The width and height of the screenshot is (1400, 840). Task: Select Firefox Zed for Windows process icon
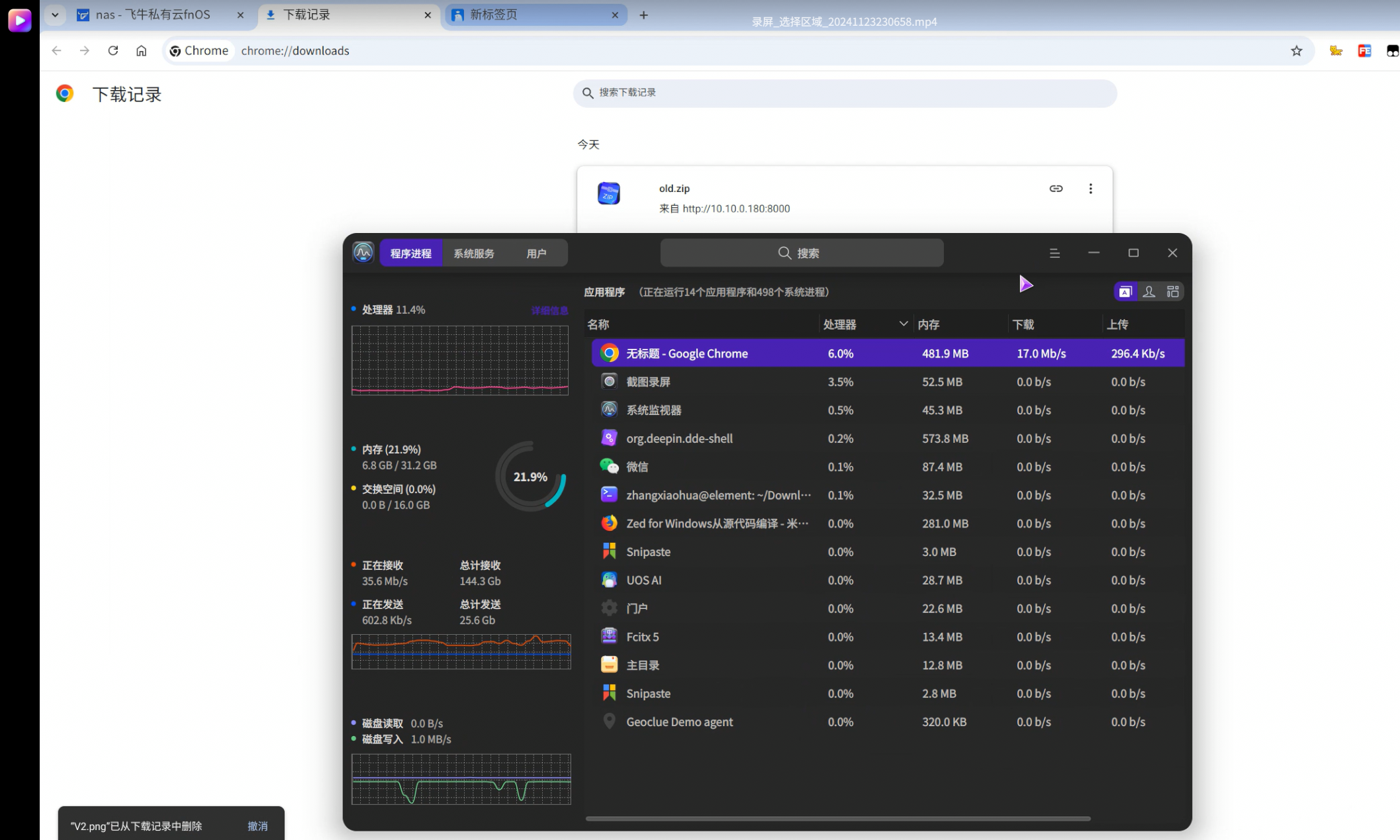pos(609,524)
